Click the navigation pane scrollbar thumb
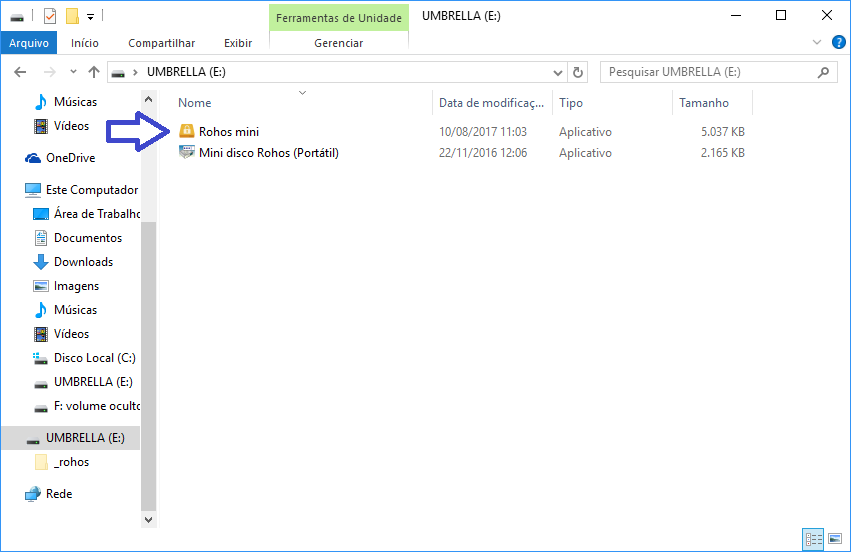The width and height of the screenshot is (851, 552). (148, 366)
